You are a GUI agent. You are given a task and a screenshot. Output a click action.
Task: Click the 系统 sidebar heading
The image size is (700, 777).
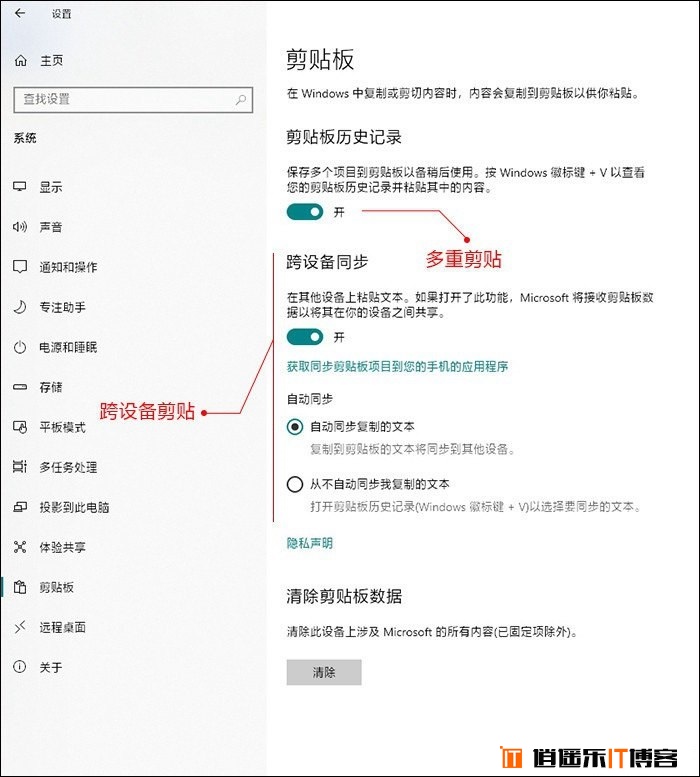pyautogui.click(x=25, y=138)
